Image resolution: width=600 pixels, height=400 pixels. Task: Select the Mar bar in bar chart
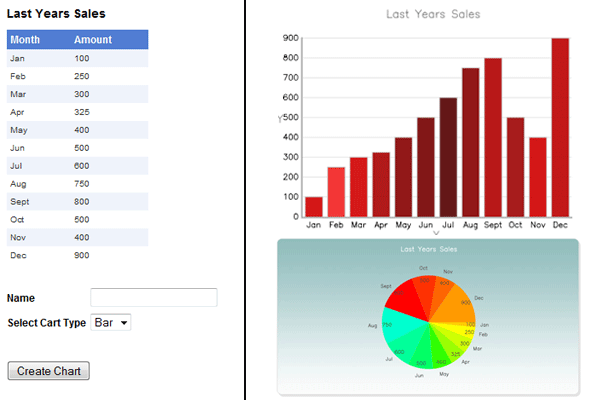coord(359,187)
